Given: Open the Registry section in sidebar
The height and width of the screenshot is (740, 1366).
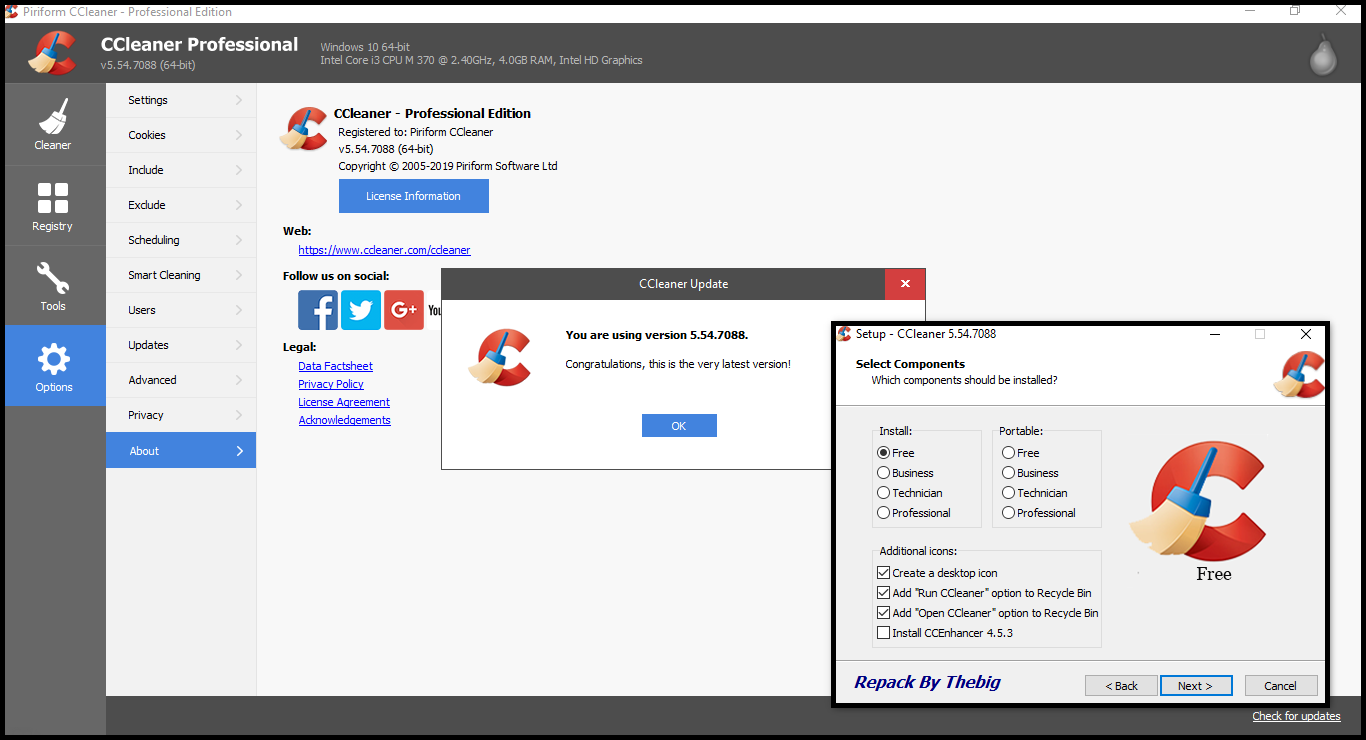Looking at the screenshot, I should coord(53,205).
